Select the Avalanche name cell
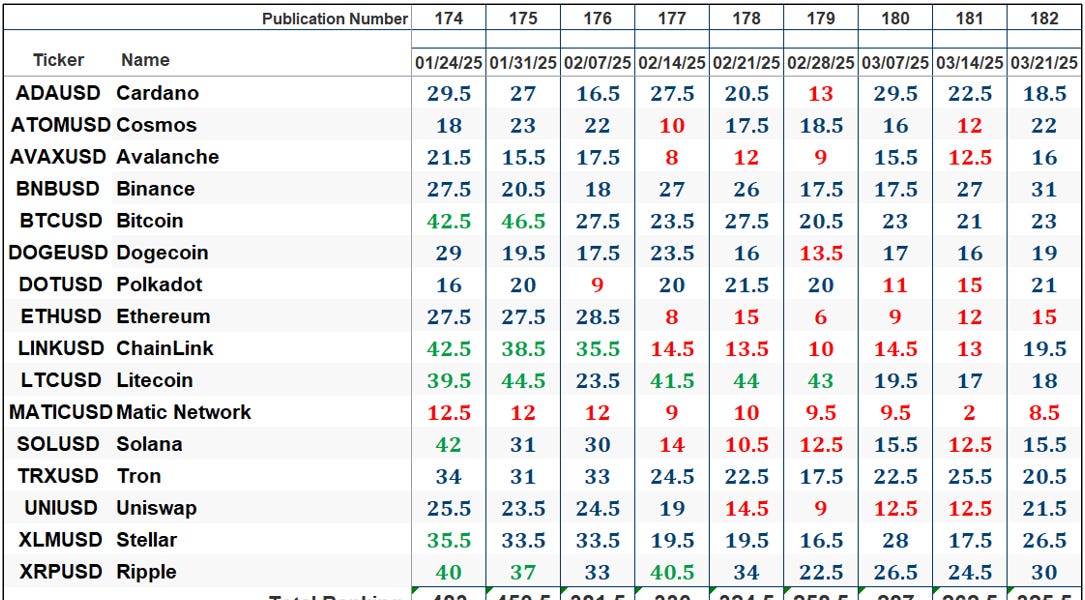Image resolution: width=1085 pixels, height=600 pixels. (x=167, y=157)
